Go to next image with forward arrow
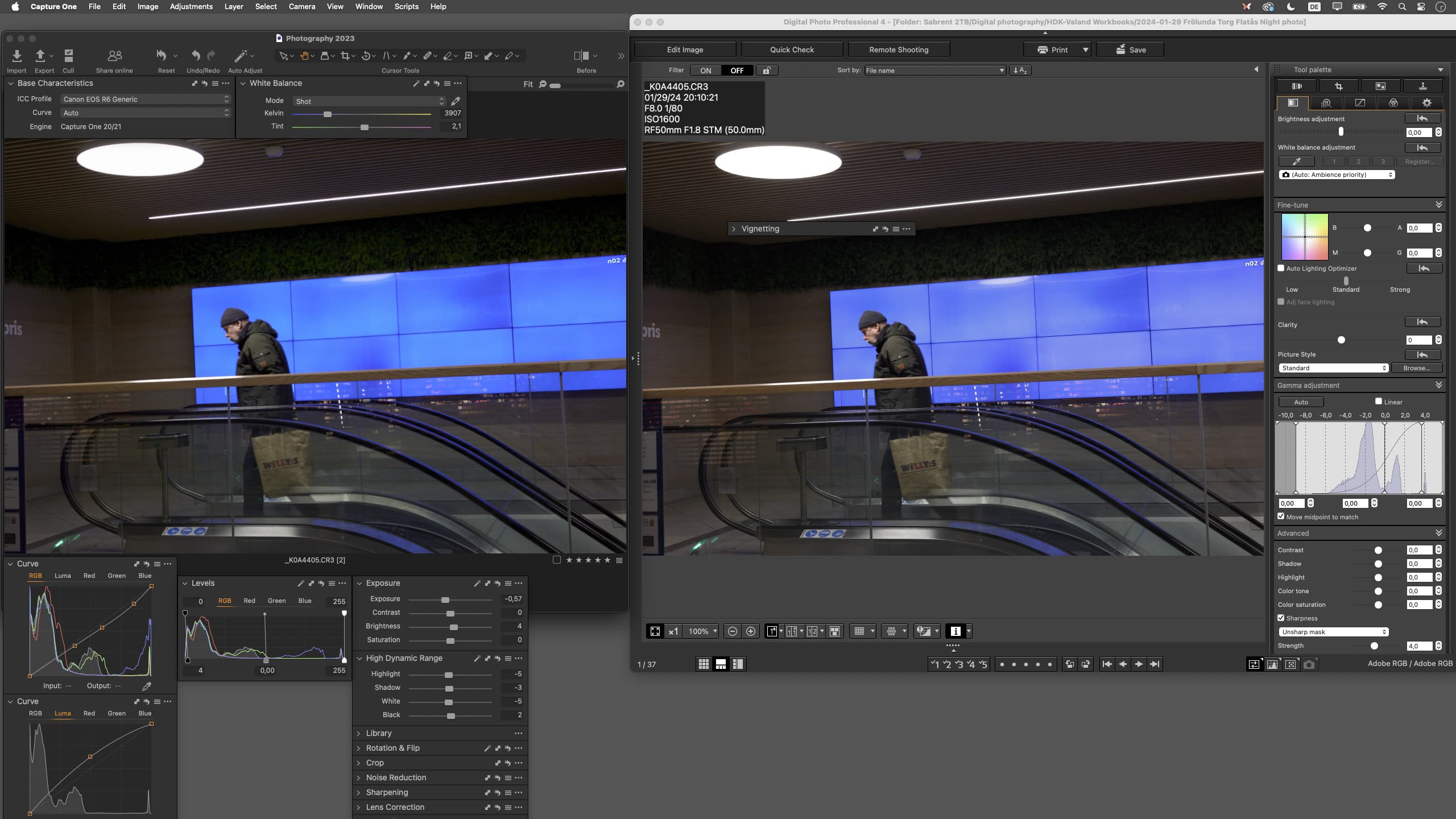This screenshot has height=819, width=1456. point(1139,664)
